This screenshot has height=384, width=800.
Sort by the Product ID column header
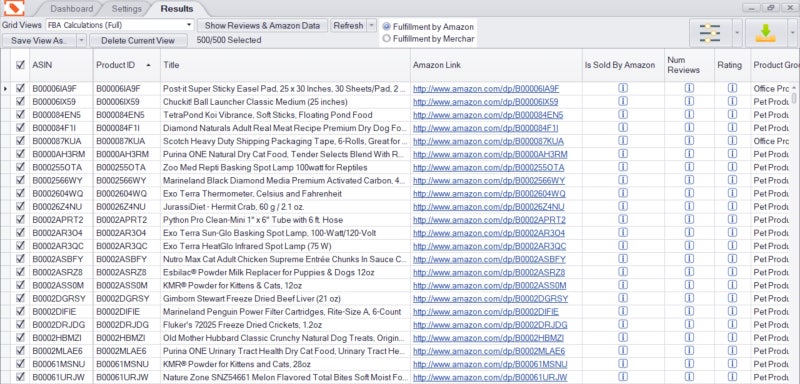point(127,65)
